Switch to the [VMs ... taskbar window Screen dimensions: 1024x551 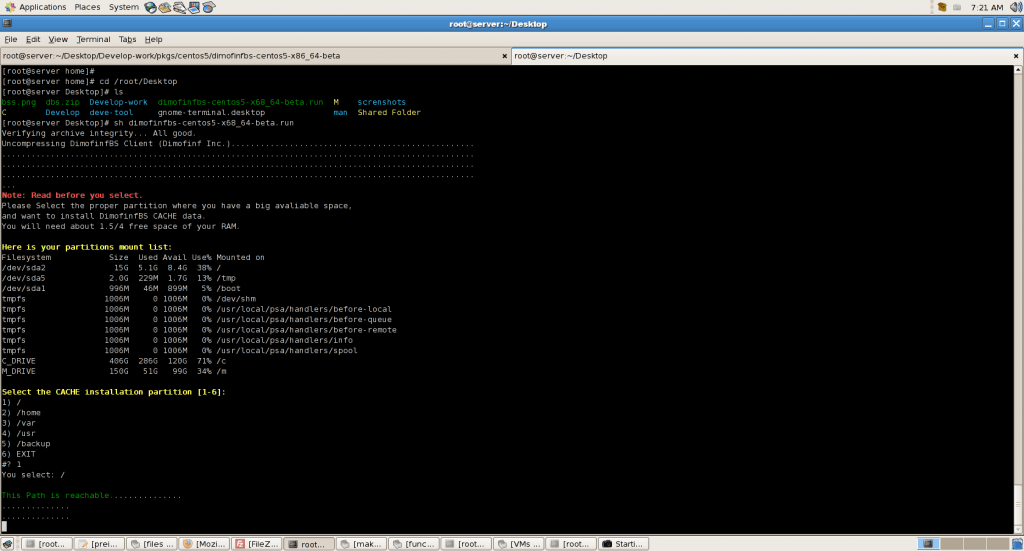pyautogui.click(x=519, y=544)
